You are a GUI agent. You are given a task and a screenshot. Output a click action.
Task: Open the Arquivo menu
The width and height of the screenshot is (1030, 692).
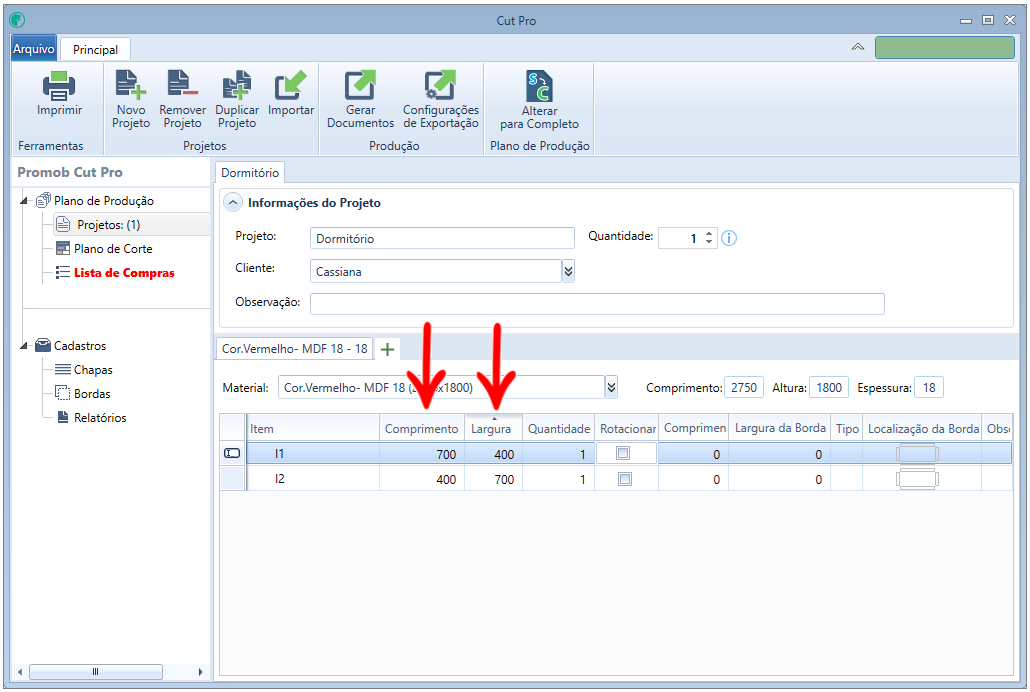click(34, 49)
